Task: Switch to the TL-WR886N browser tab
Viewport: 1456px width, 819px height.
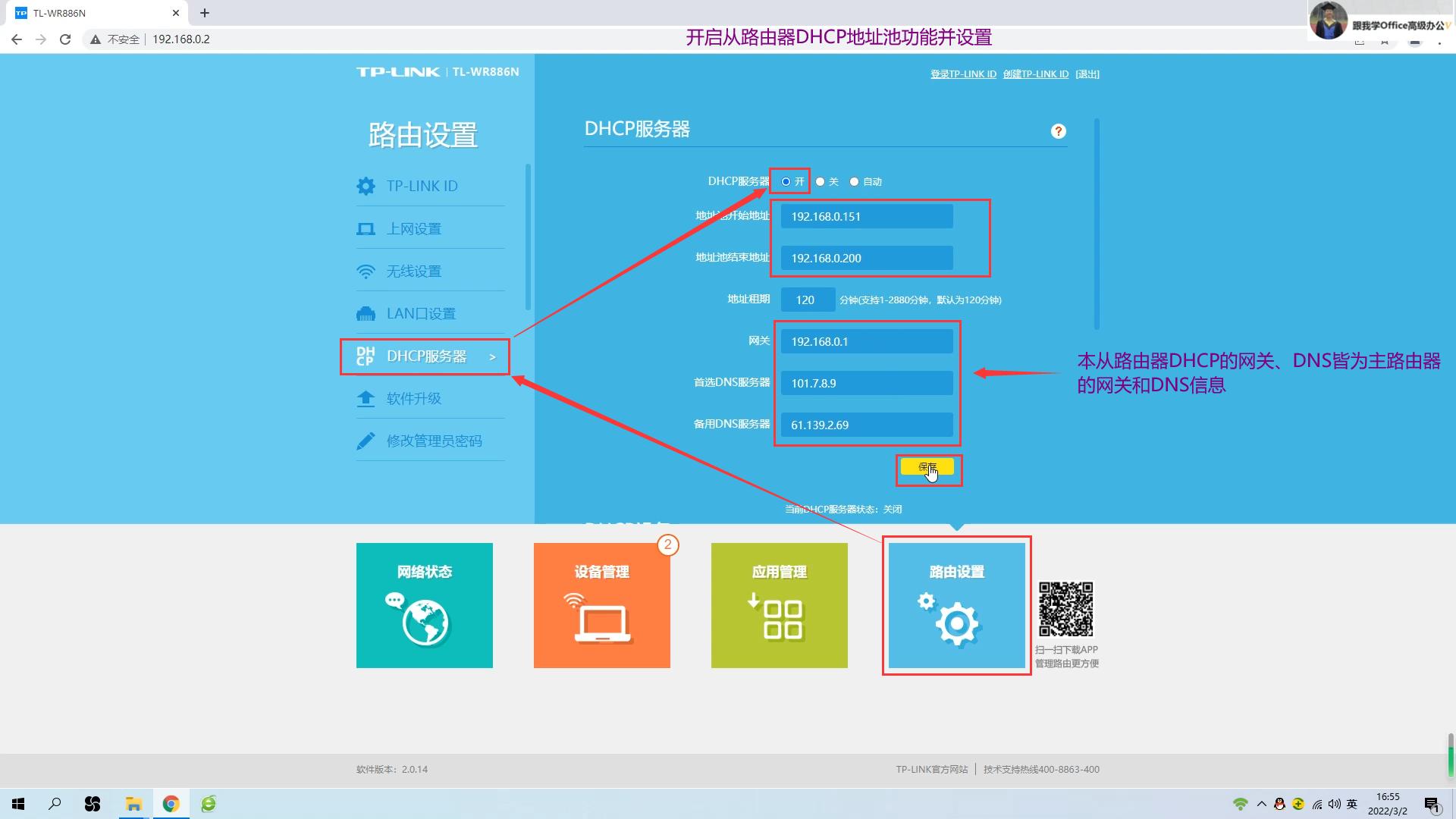Action: tap(91, 12)
